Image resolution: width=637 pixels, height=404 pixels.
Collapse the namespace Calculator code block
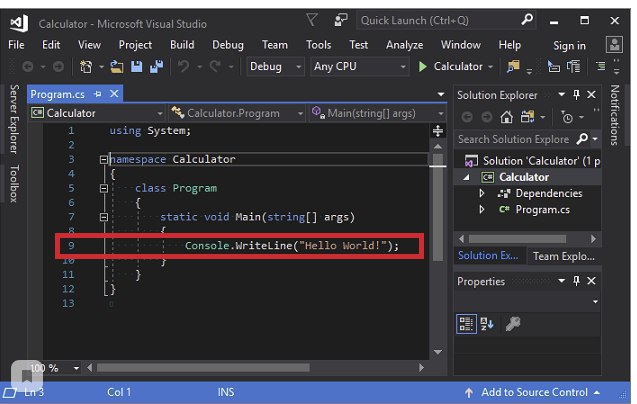[104, 160]
